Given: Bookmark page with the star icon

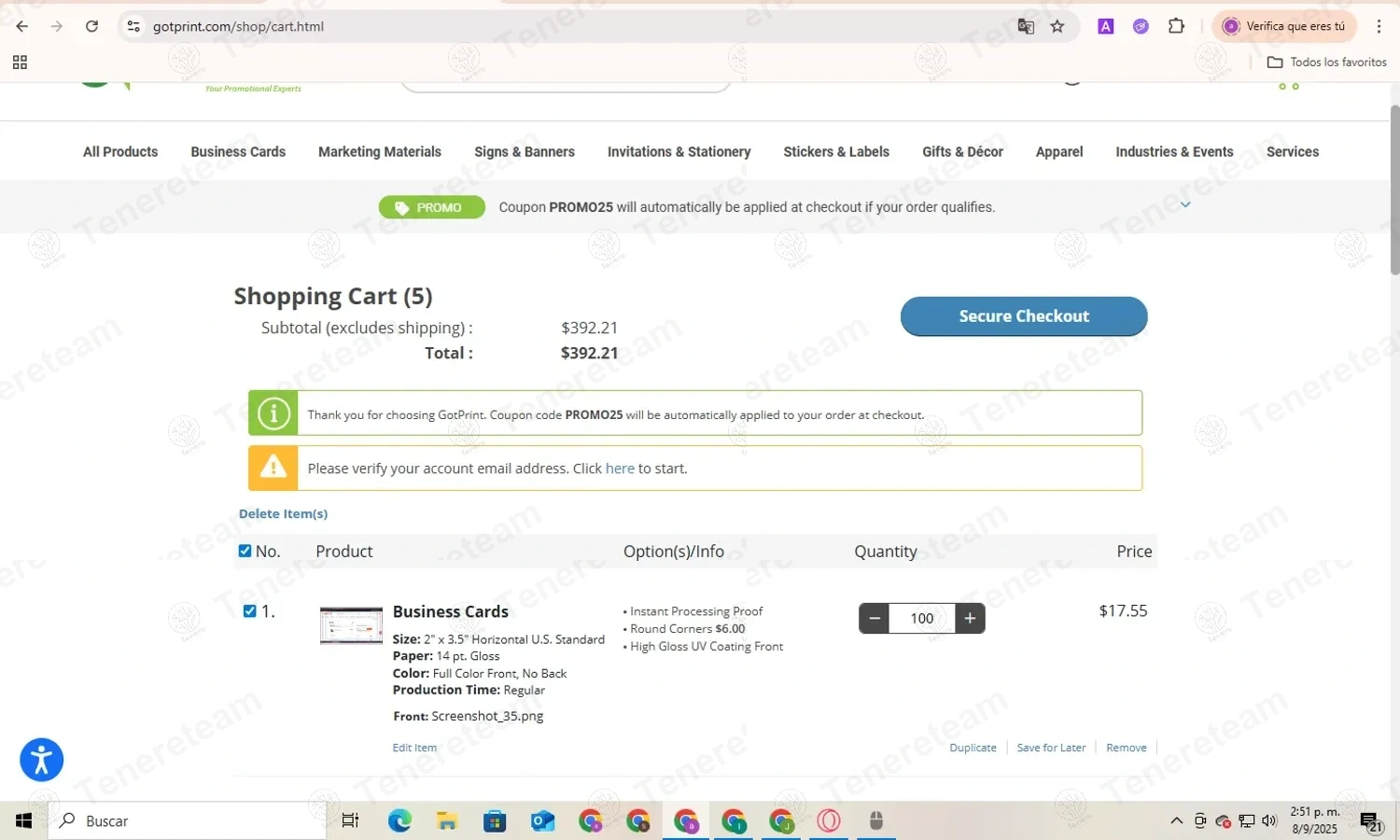Looking at the screenshot, I should [x=1057, y=26].
